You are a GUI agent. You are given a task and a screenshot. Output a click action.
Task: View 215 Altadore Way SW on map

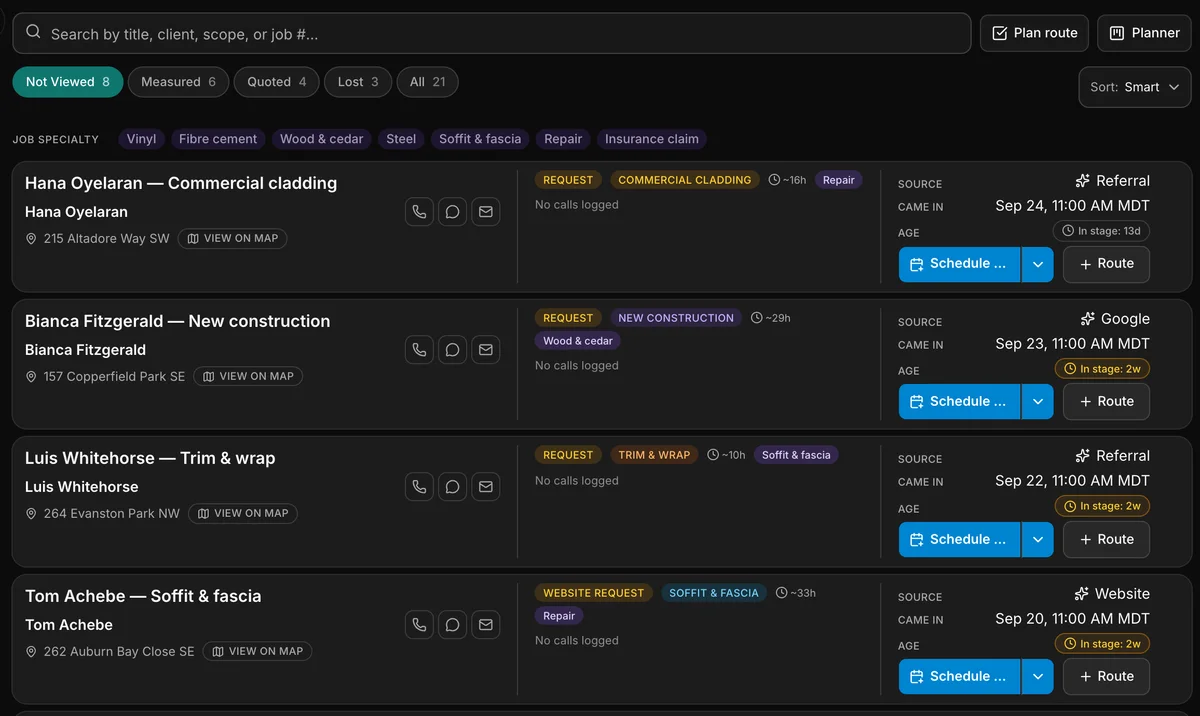pyautogui.click(x=233, y=239)
